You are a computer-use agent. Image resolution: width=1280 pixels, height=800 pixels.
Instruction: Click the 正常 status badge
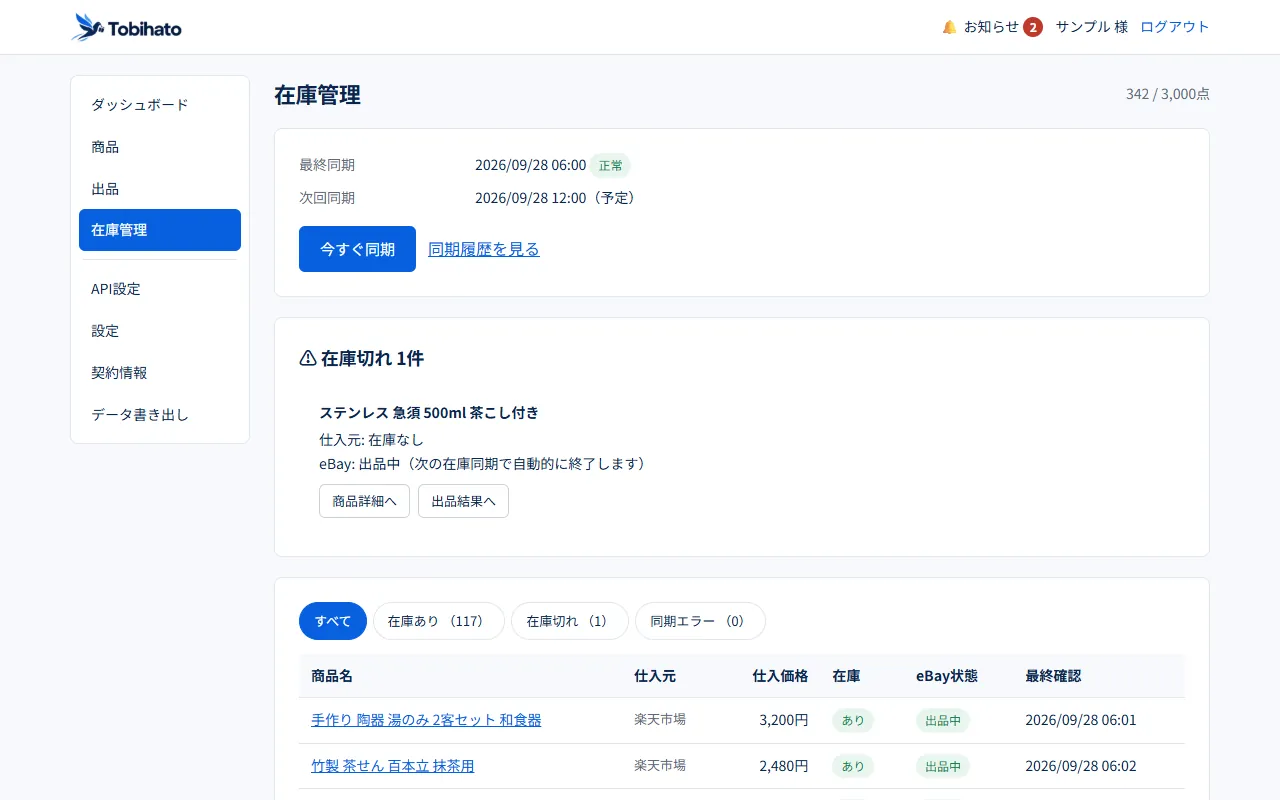click(x=610, y=165)
